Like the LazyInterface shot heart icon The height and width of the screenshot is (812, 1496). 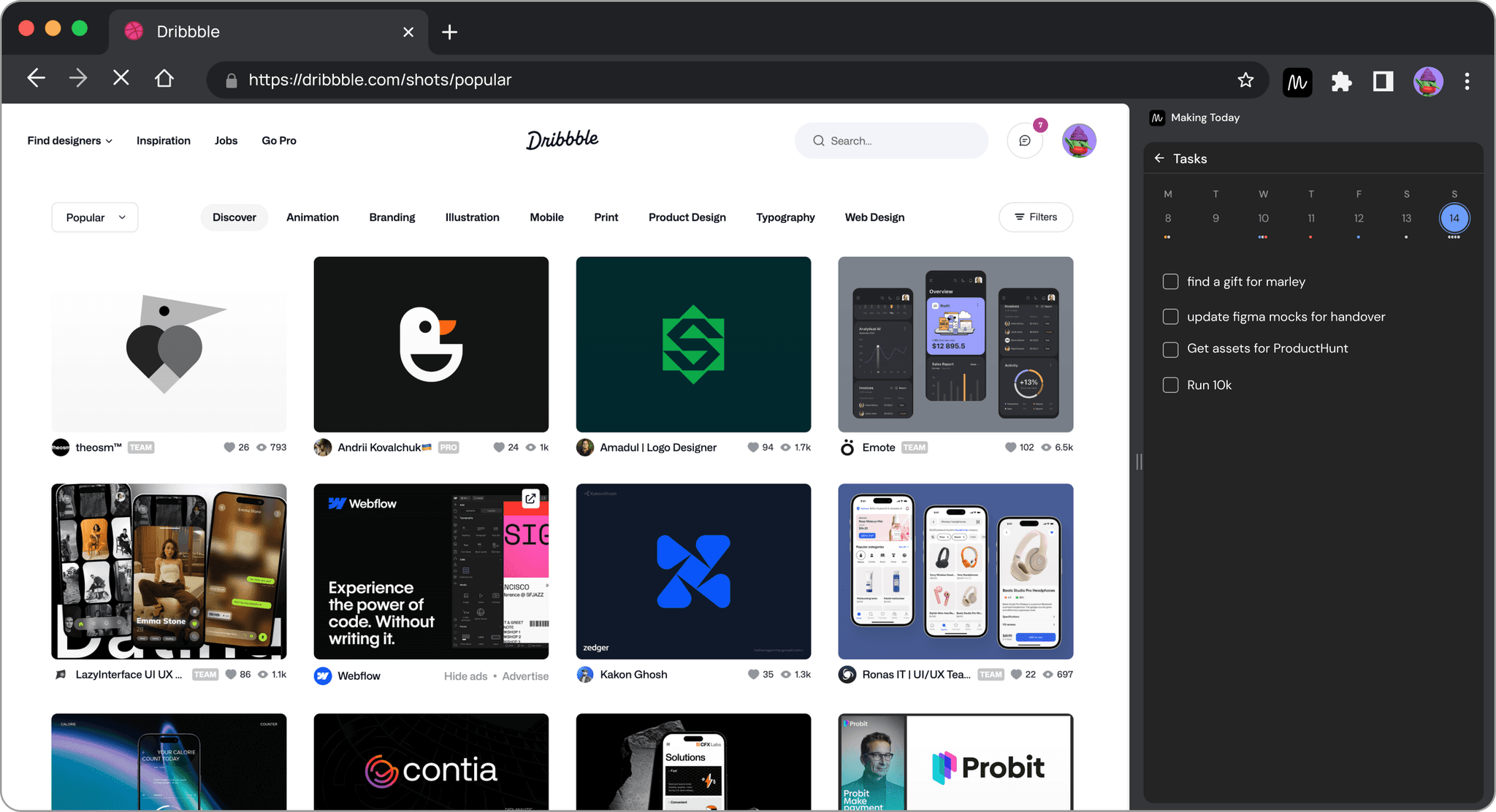(231, 675)
